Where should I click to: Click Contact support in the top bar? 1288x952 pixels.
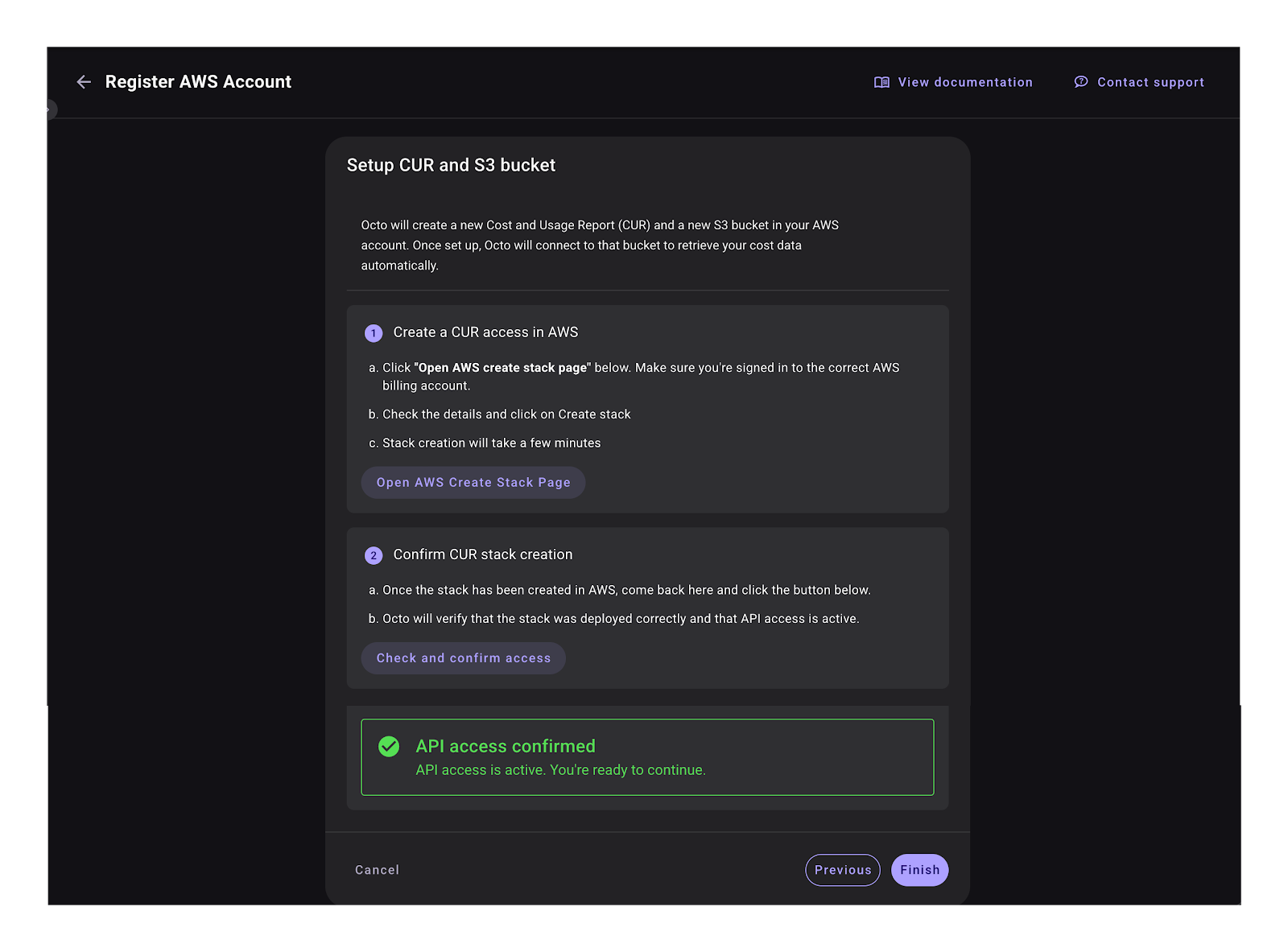pyautogui.click(x=1150, y=81)
